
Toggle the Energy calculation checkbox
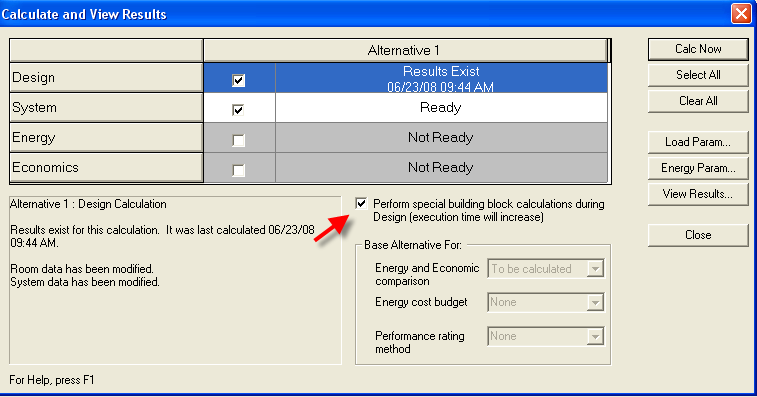pyautogui.click(x=238, y=140)
